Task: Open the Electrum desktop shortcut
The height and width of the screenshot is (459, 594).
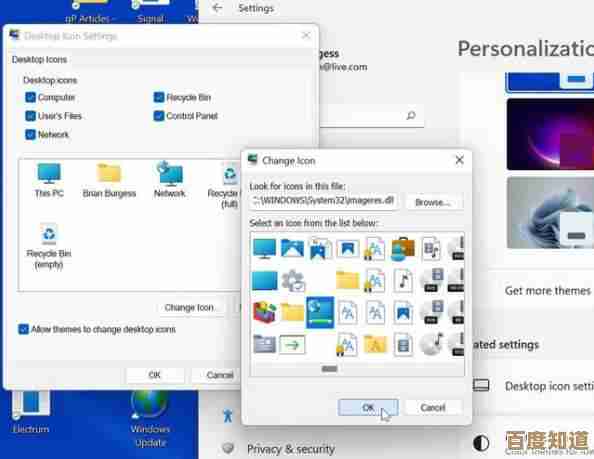Action: (31, 412)
